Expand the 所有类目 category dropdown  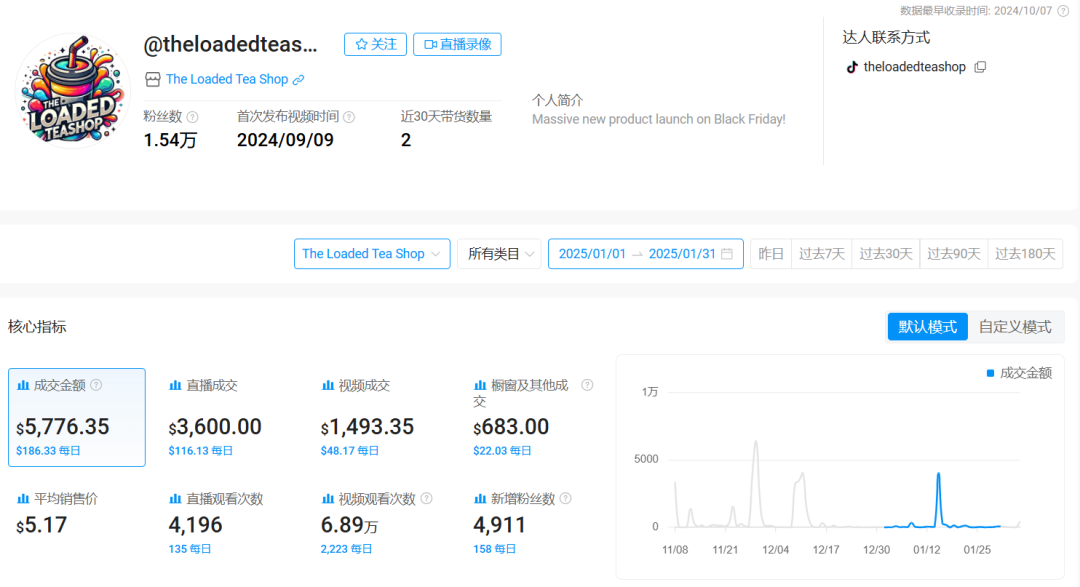click(x=498, y=253)
